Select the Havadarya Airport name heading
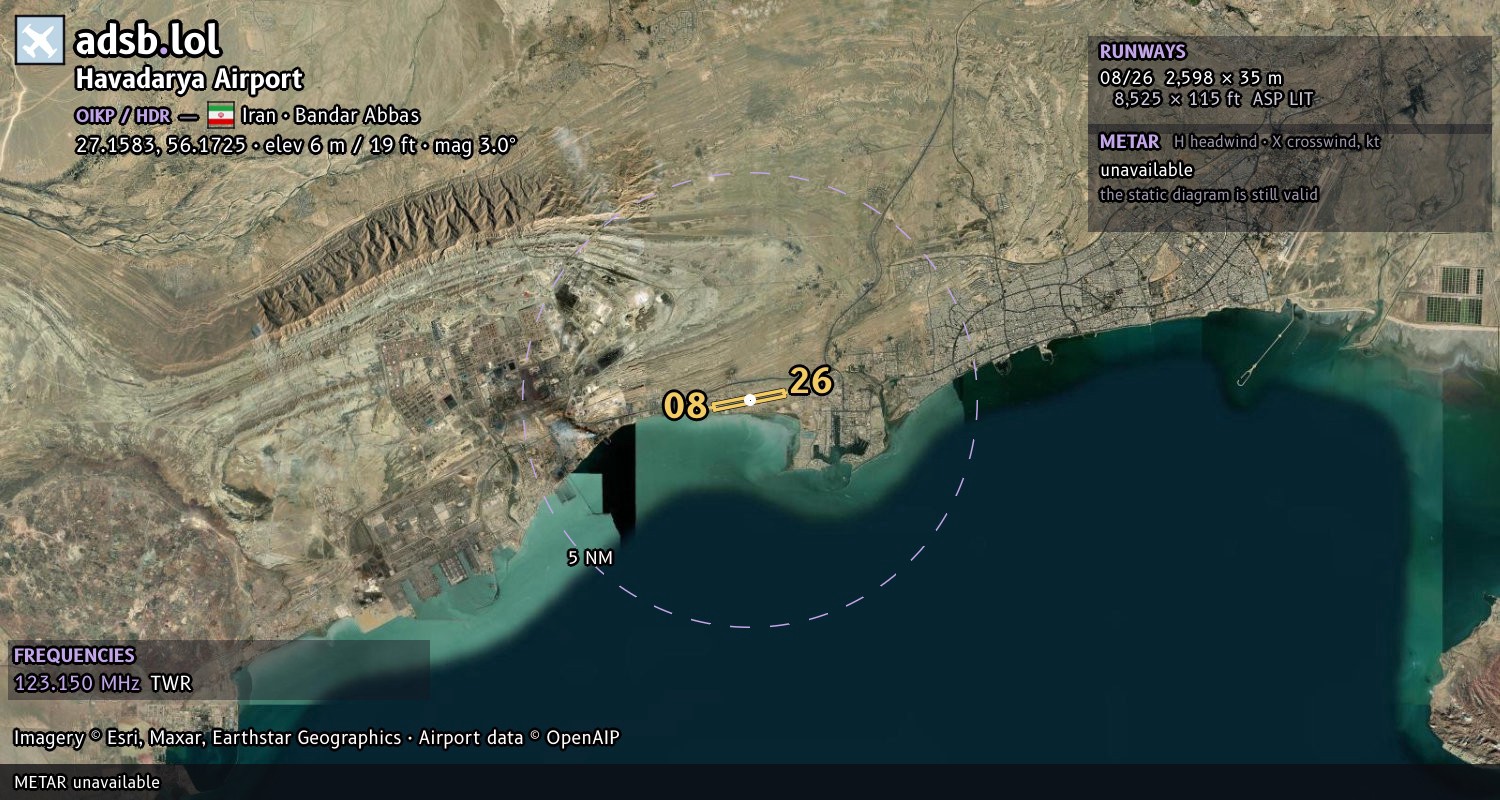1500x800 pixels. [189, 80]
